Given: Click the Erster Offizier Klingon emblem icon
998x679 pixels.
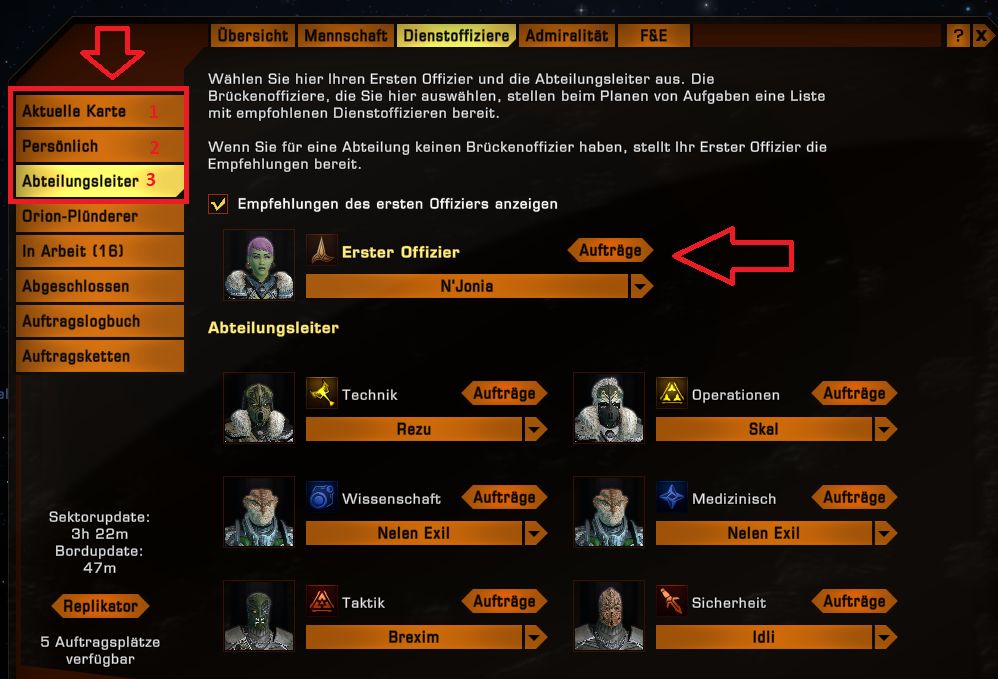Looking at the screenshot, I should (321, 250).
